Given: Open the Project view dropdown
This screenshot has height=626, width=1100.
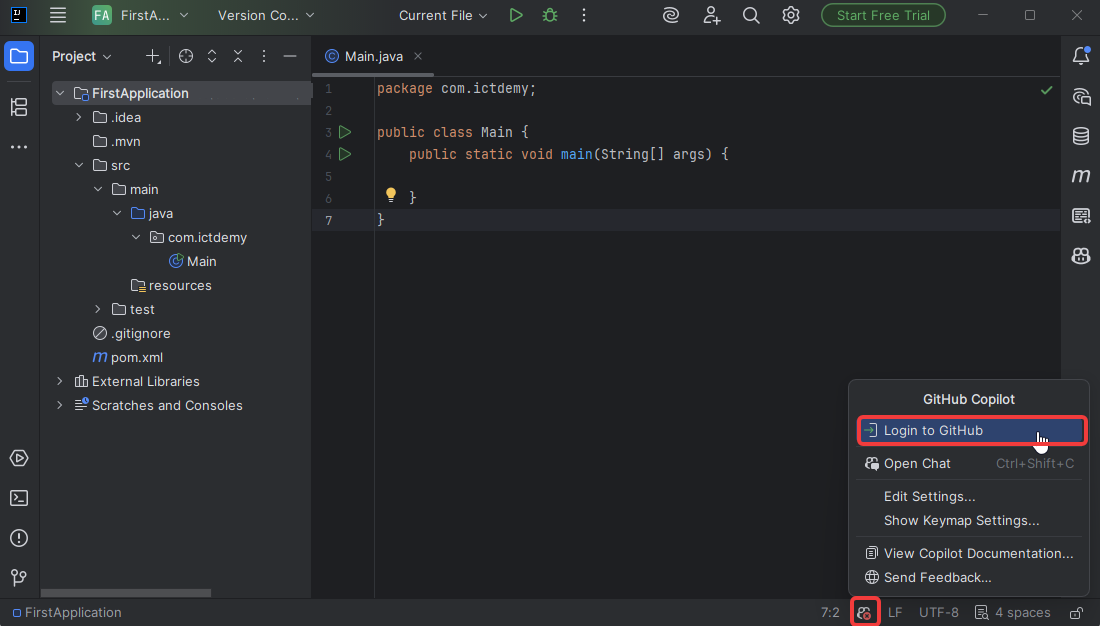Looking at the screenshot, I should point(81,56).
